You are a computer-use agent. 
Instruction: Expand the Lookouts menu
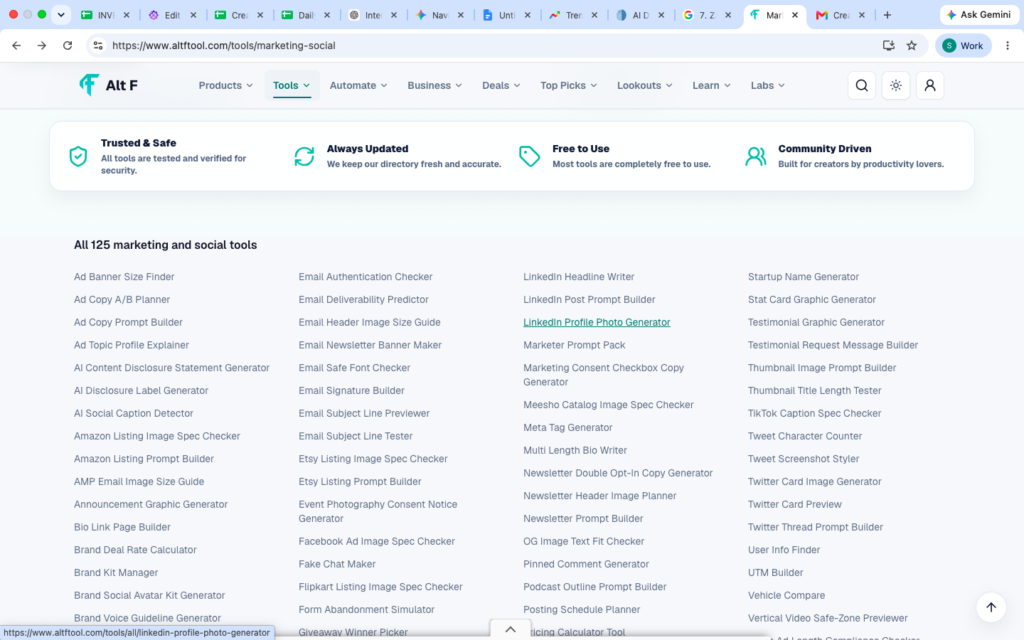[645, 86]
